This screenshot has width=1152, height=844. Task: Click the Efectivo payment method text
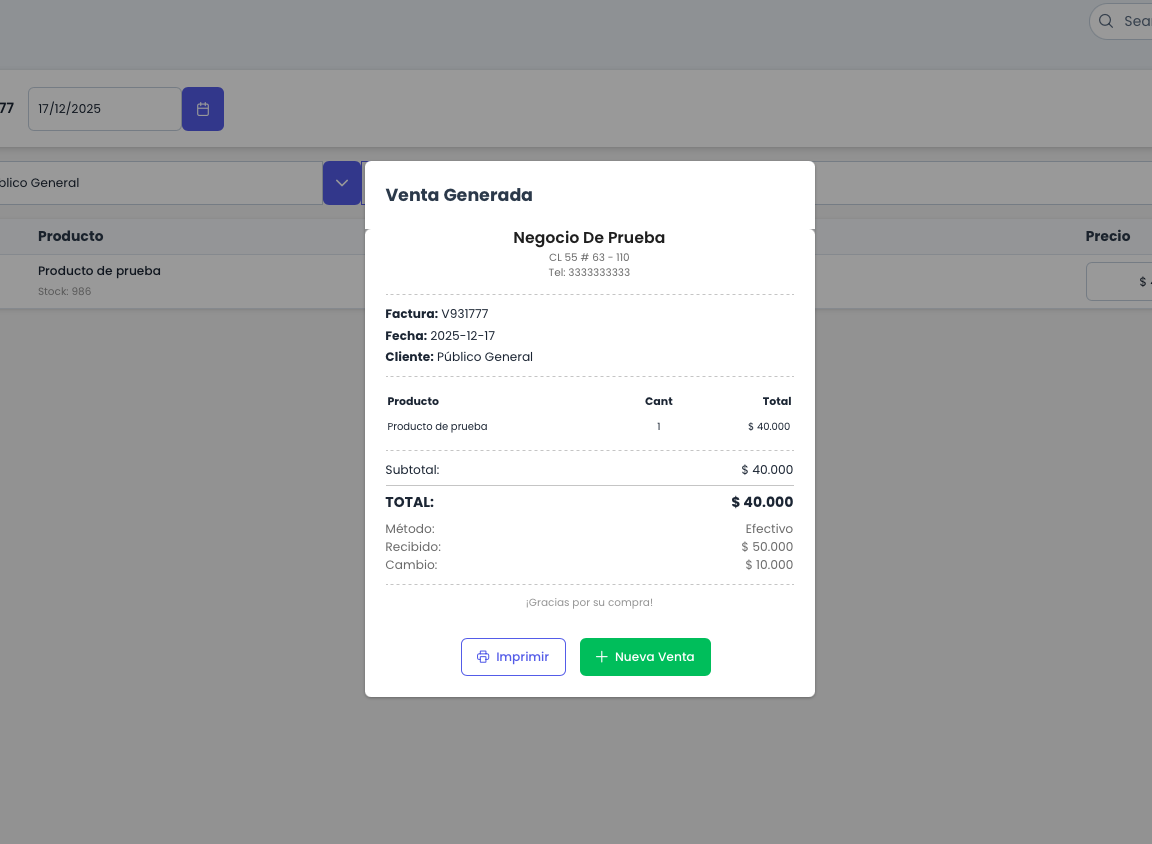(x=769, y=529)
